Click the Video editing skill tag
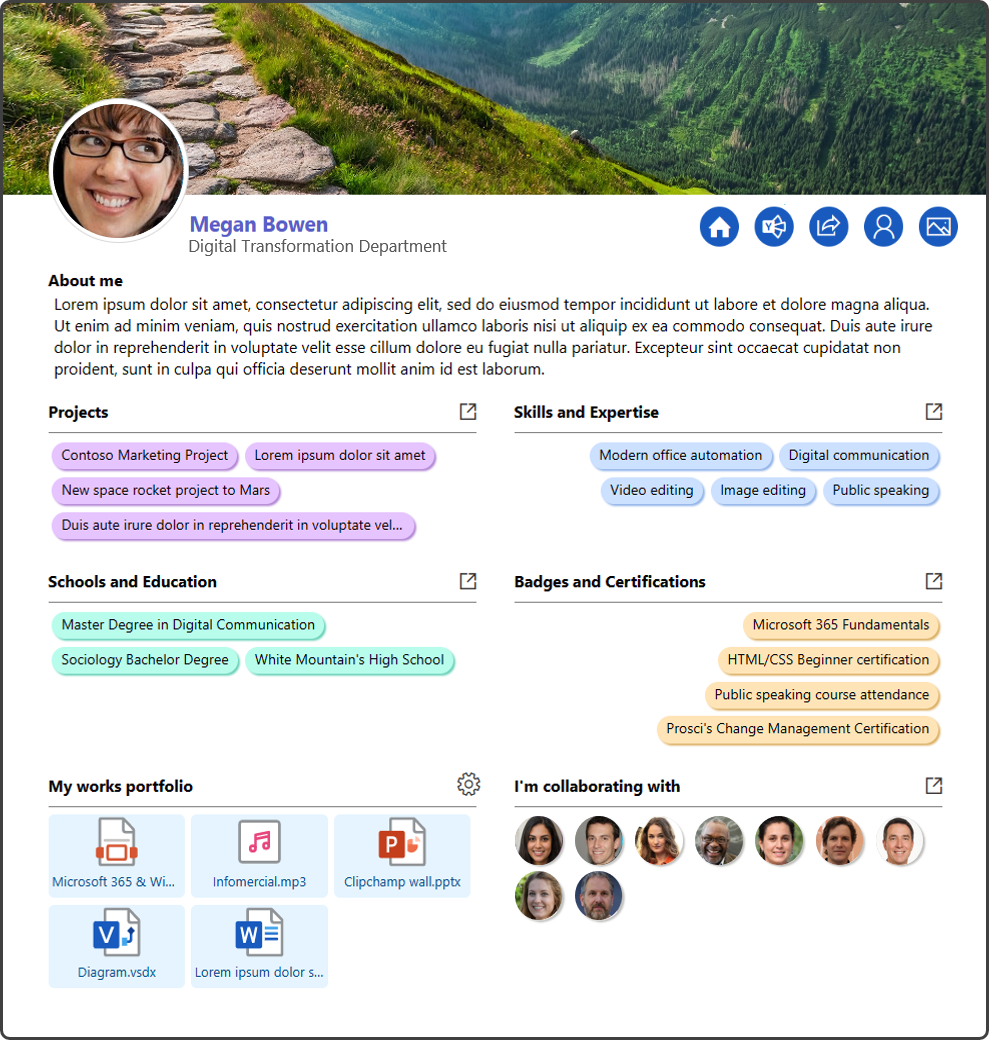 click(652, 491)
